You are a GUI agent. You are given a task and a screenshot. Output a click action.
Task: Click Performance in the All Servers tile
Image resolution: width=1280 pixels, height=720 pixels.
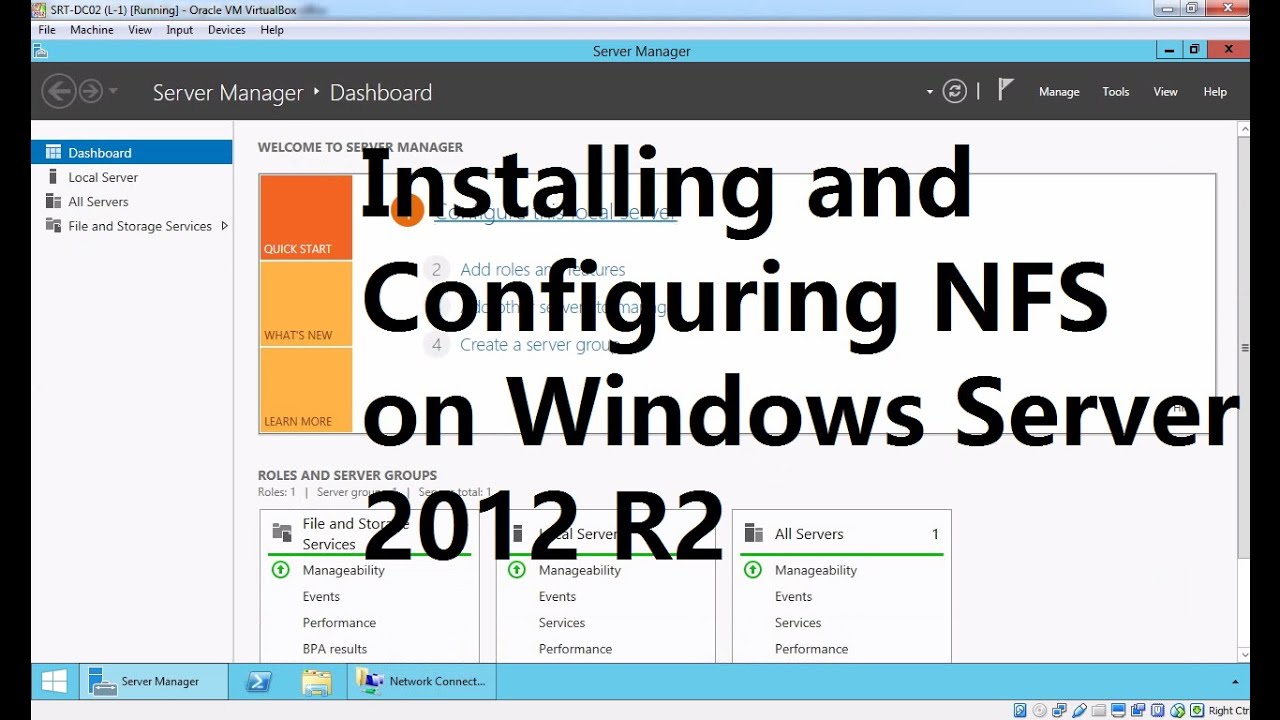click(811, 649)
